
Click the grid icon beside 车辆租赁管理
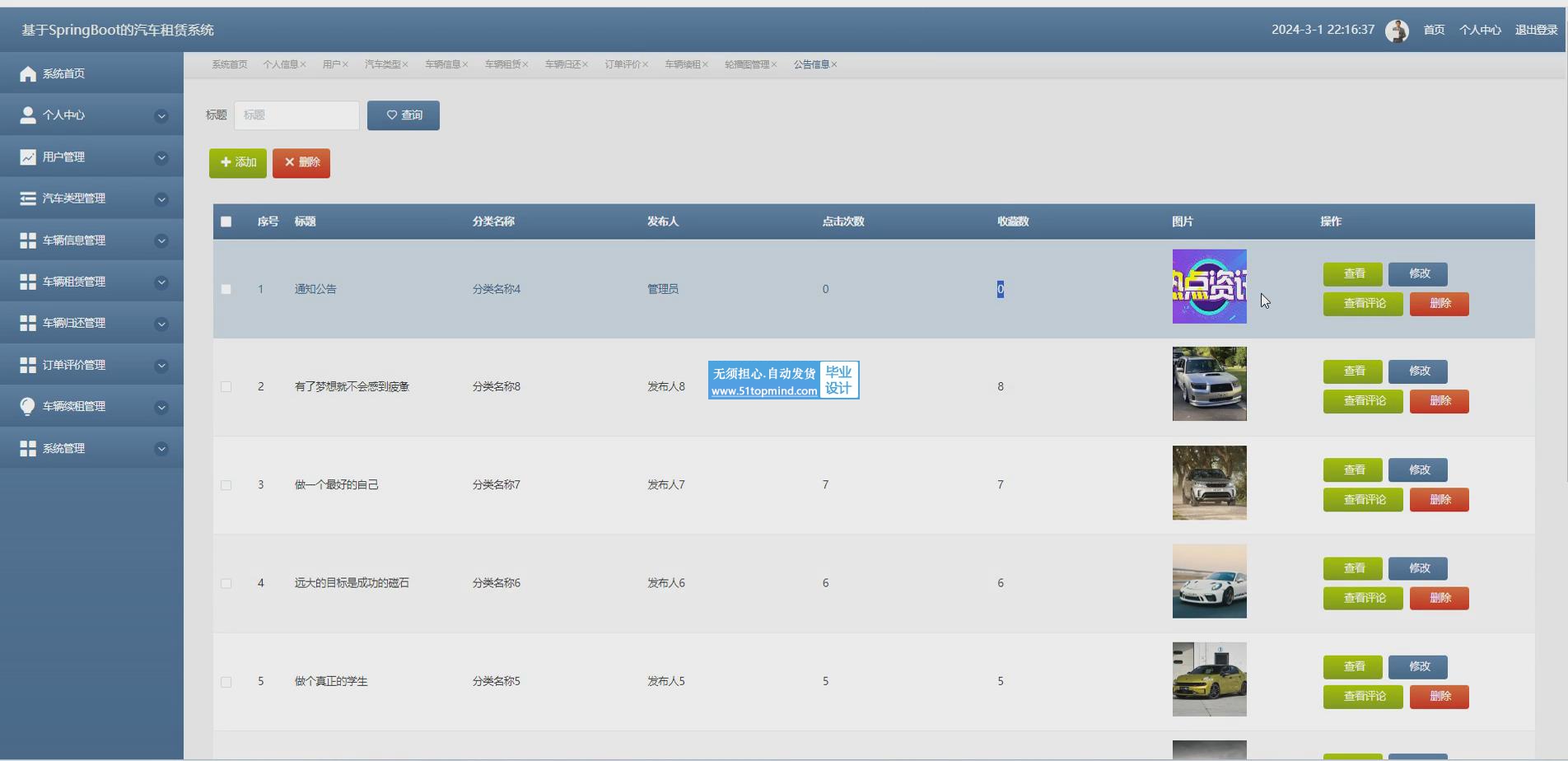28,282
